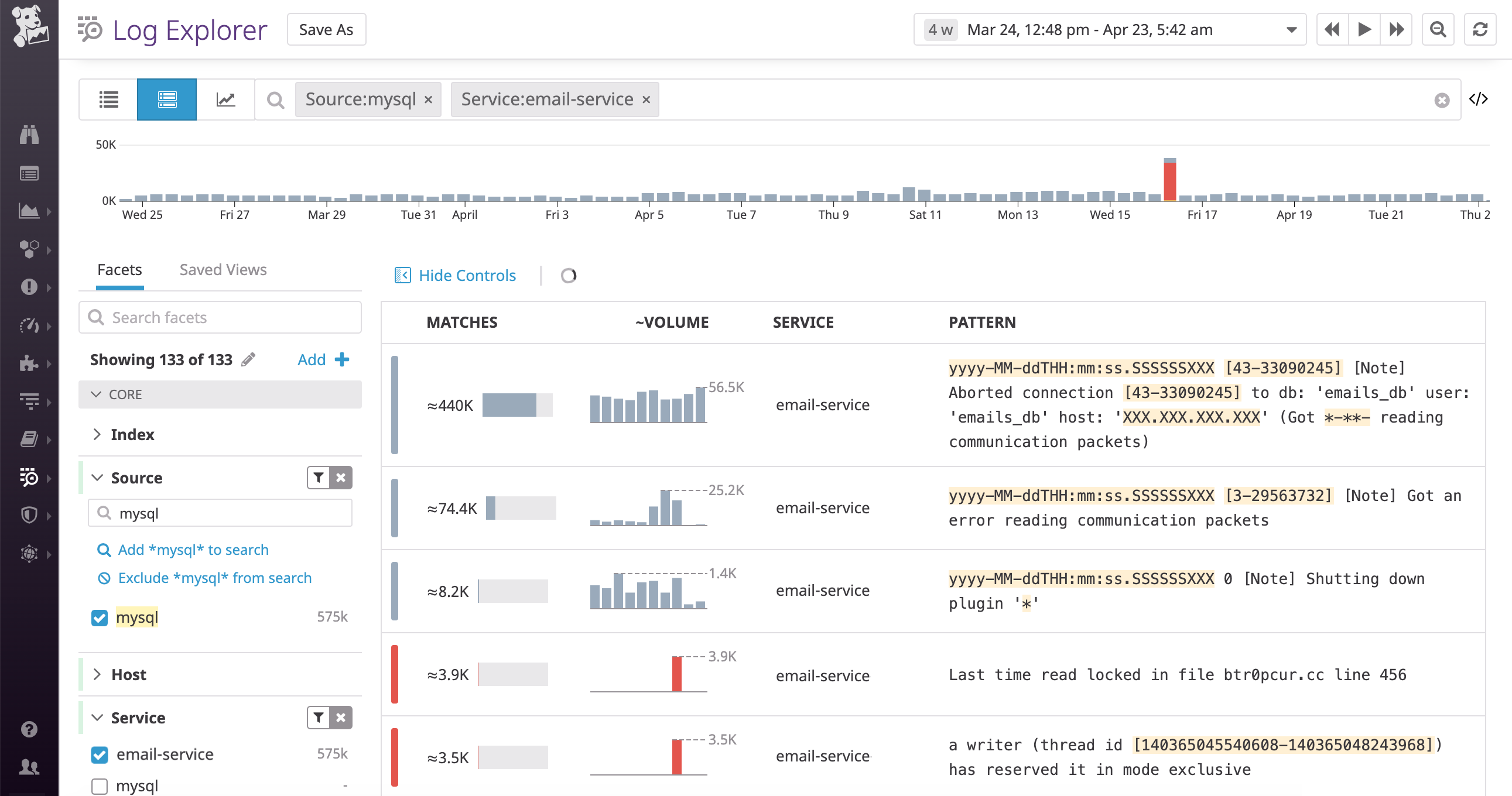
Task: Switch to the Patterns view mode icon
Action: (x=167, y=99)
